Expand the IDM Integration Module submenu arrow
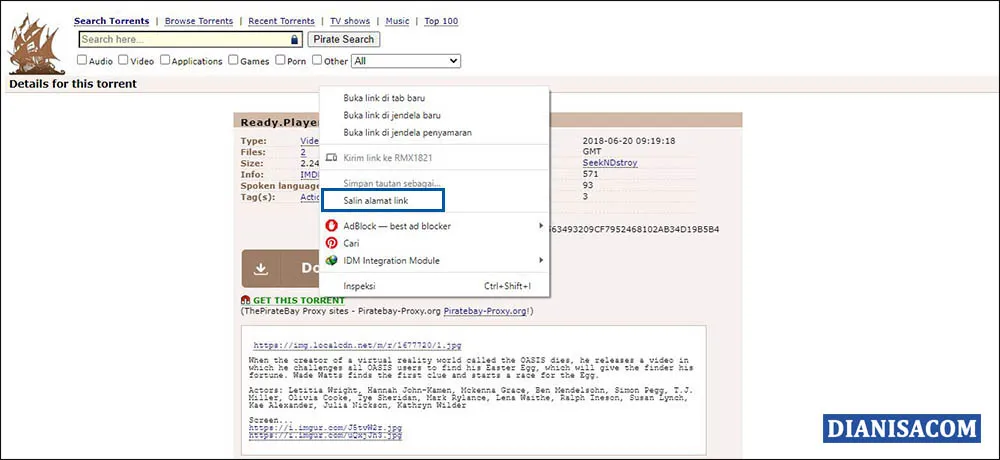The image size is (1000, 460). 541,260
